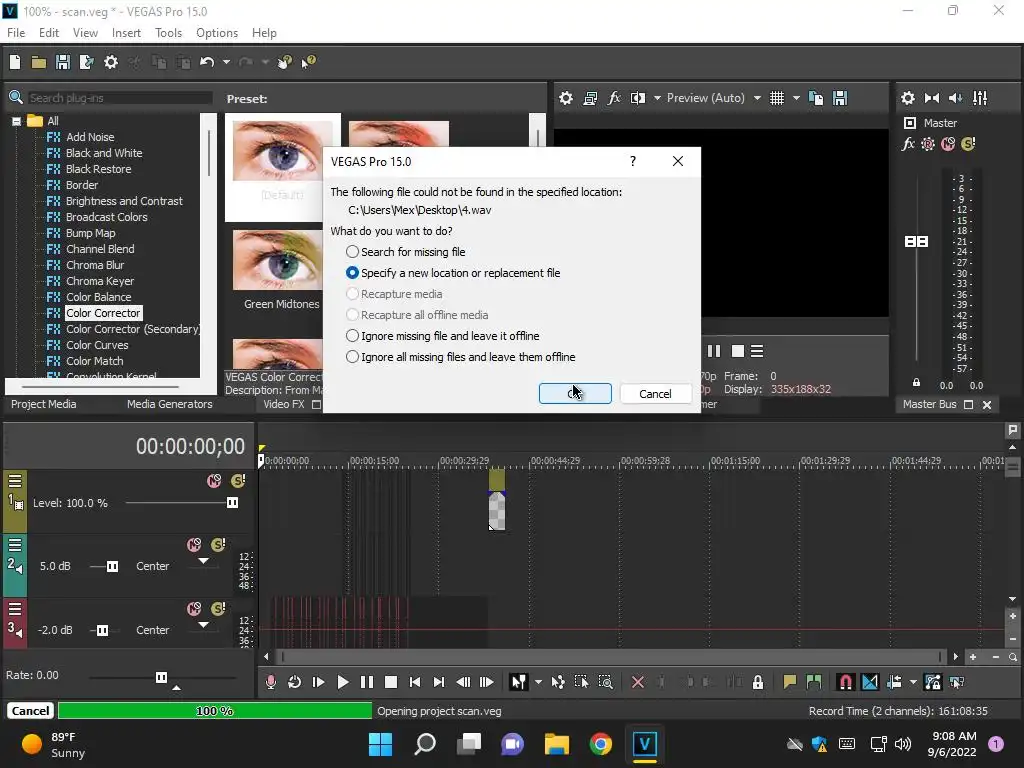This screenshot has height=768, width=1024.
Task: Select the Zoom Edit tool magnifier icon
Action: coord(605,682)
